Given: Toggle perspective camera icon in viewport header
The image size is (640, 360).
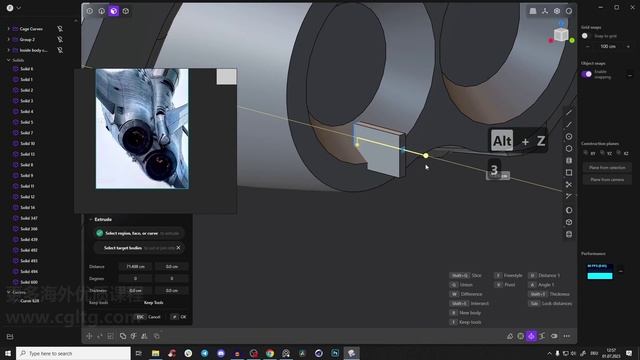Looking at the screenshot, I should coord(533,11).
